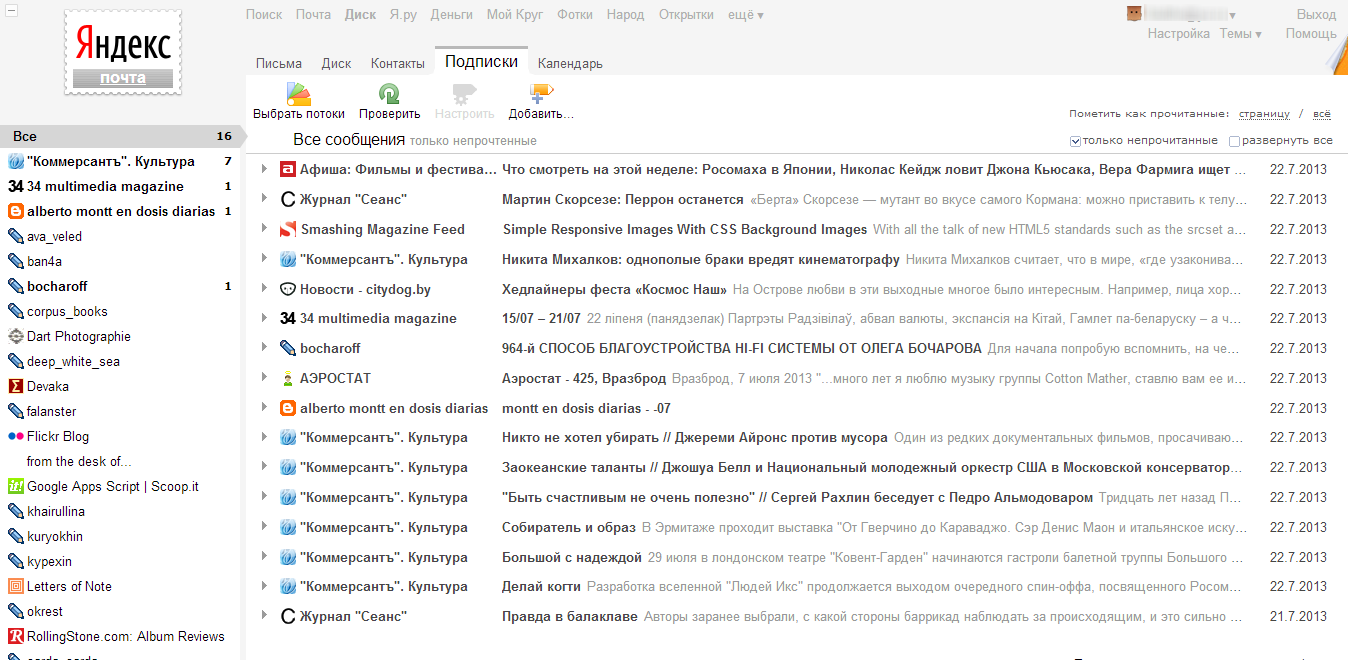Click the Afisha red icon in the message row

coord(288,169)
